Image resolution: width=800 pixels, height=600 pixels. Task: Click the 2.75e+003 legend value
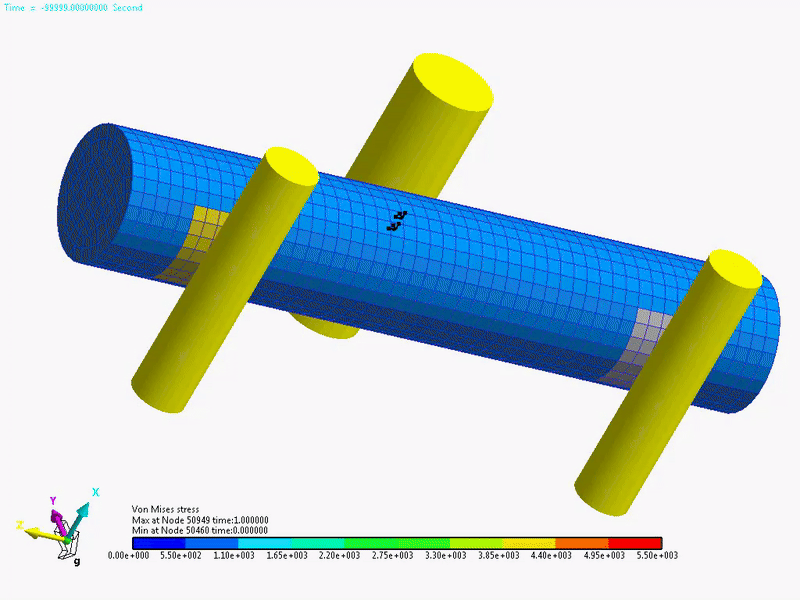pyautogui.click(x=393, y=555)
